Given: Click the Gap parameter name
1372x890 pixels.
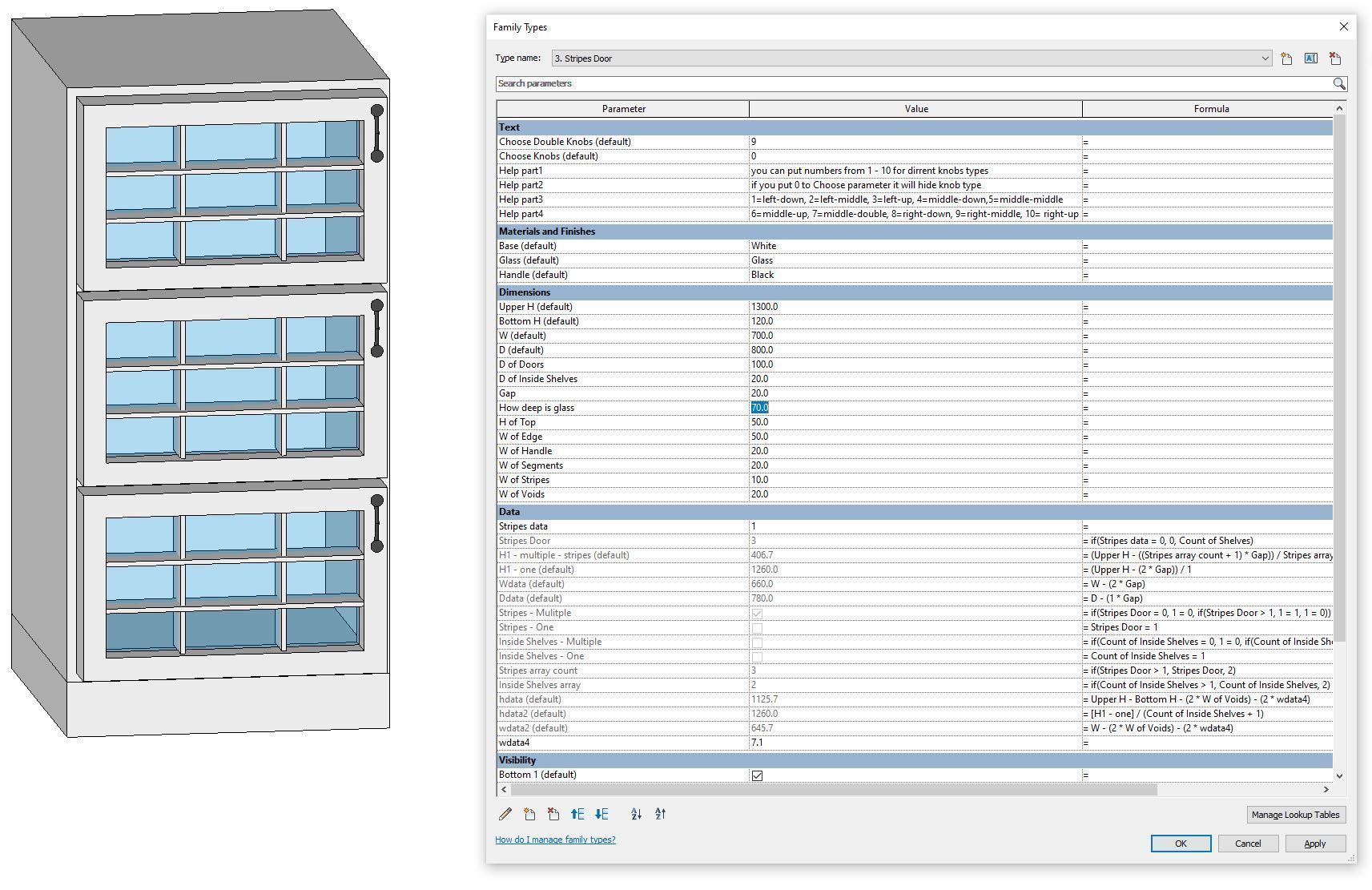Looking at the screenshot, I should [507, 393].
